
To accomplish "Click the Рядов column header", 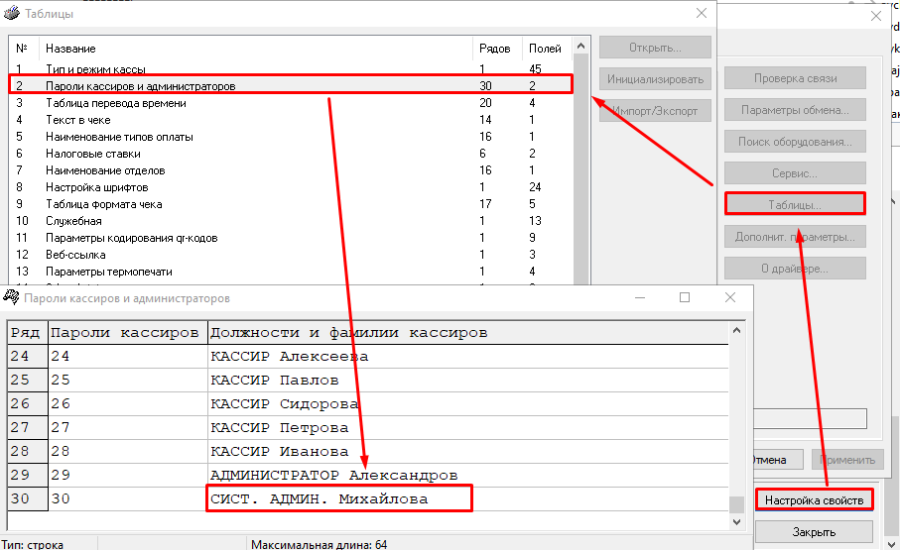I will point(496,48).
